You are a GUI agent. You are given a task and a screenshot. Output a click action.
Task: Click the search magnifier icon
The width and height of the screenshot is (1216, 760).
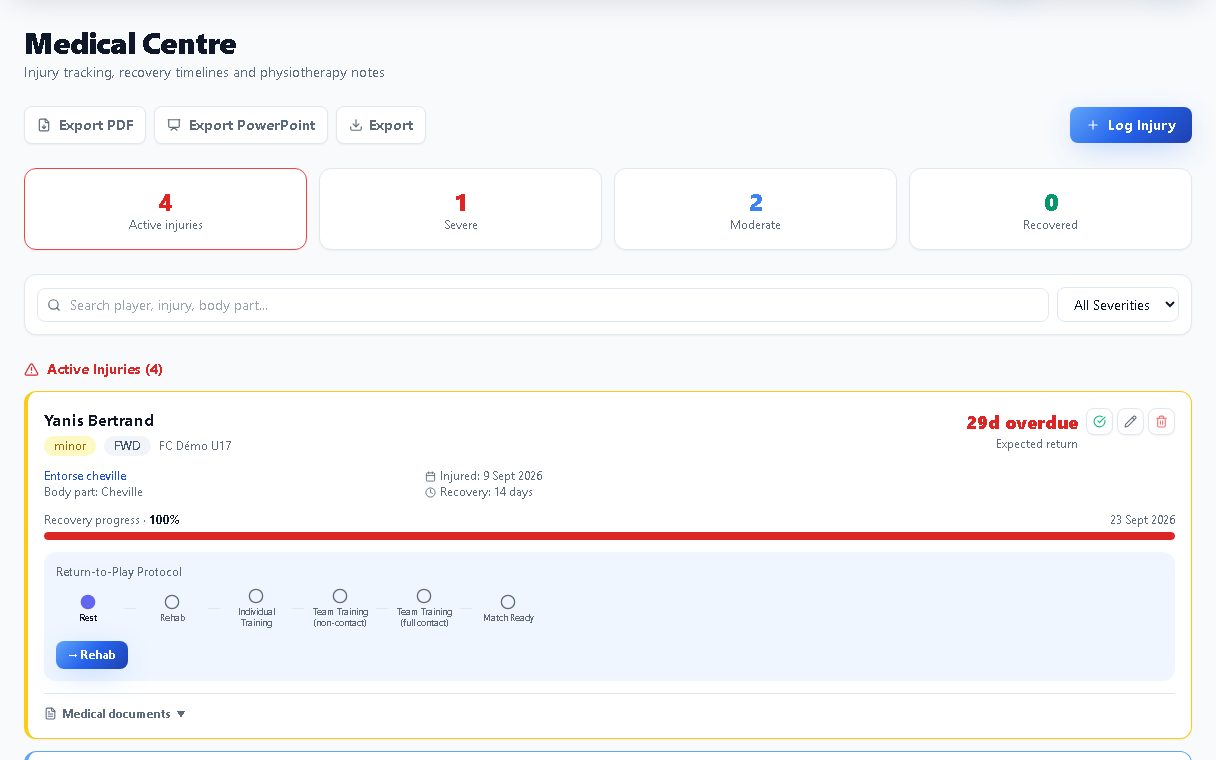(x=54, y=305)
